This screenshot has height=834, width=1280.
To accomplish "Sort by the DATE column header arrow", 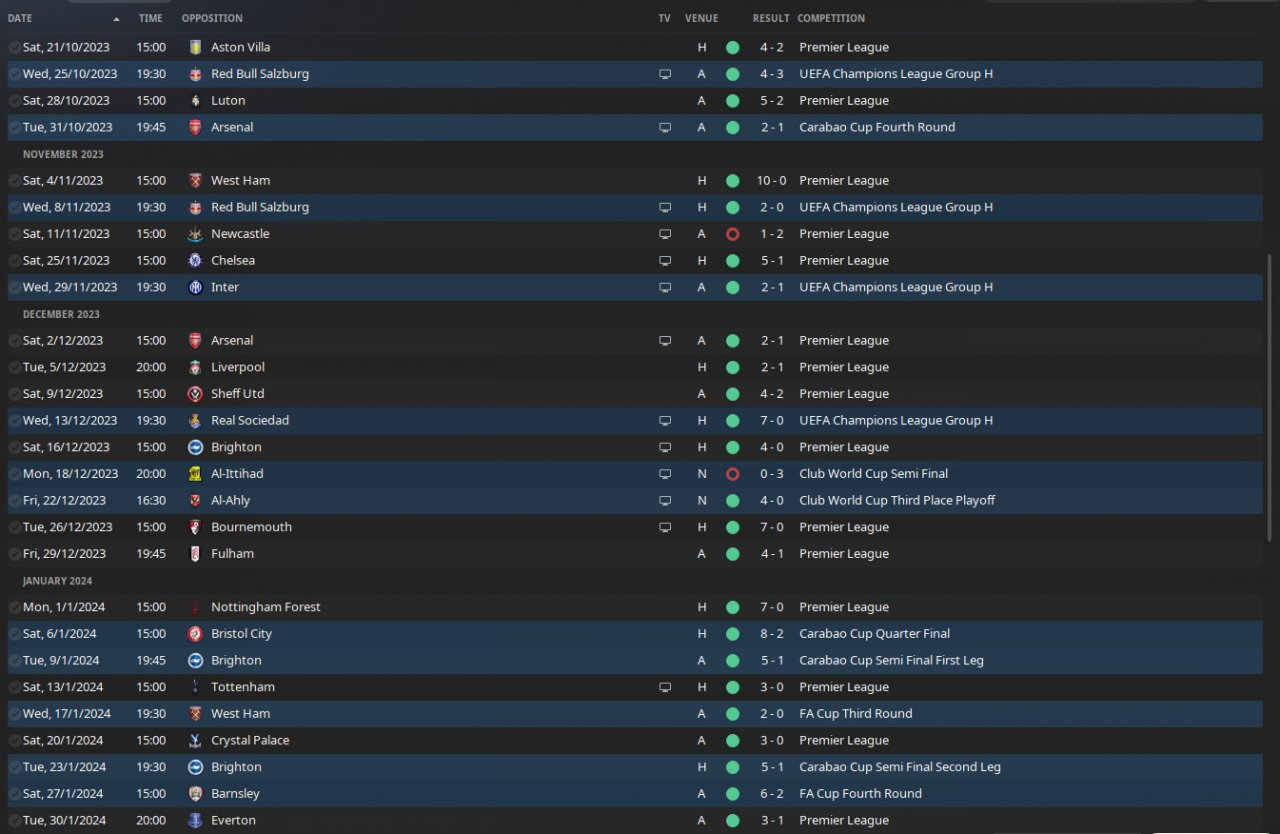I will tap(116, 19).
